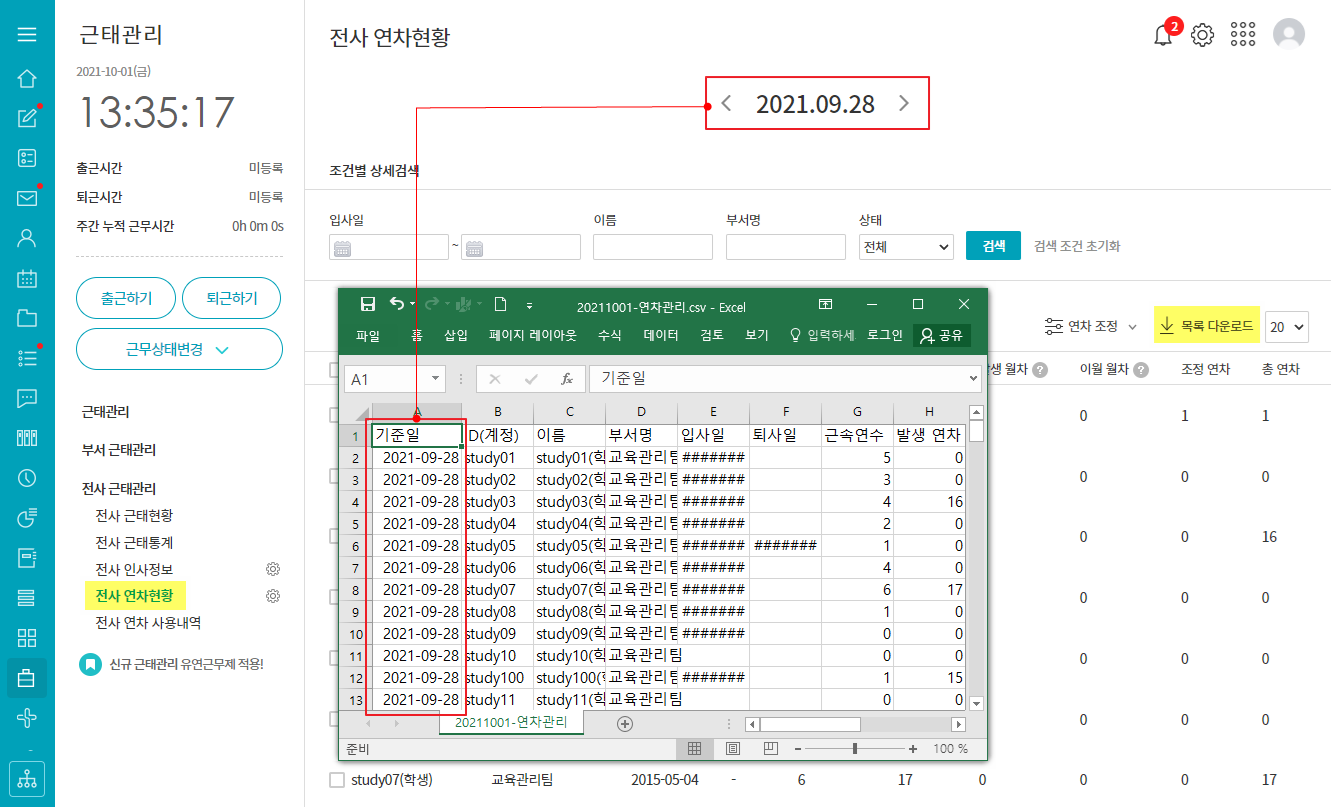Click 목록 다운로드 button
This screenshot has height=807, width=1331.
tap(1205, 326)
